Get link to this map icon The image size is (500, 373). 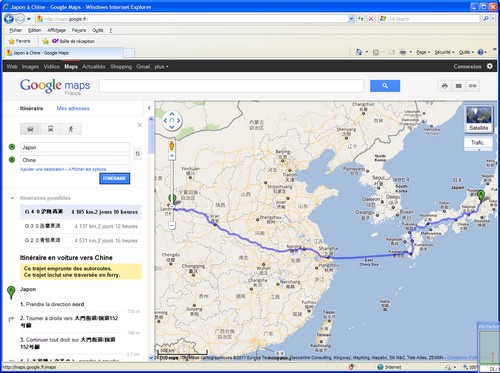tap(473, 86)
